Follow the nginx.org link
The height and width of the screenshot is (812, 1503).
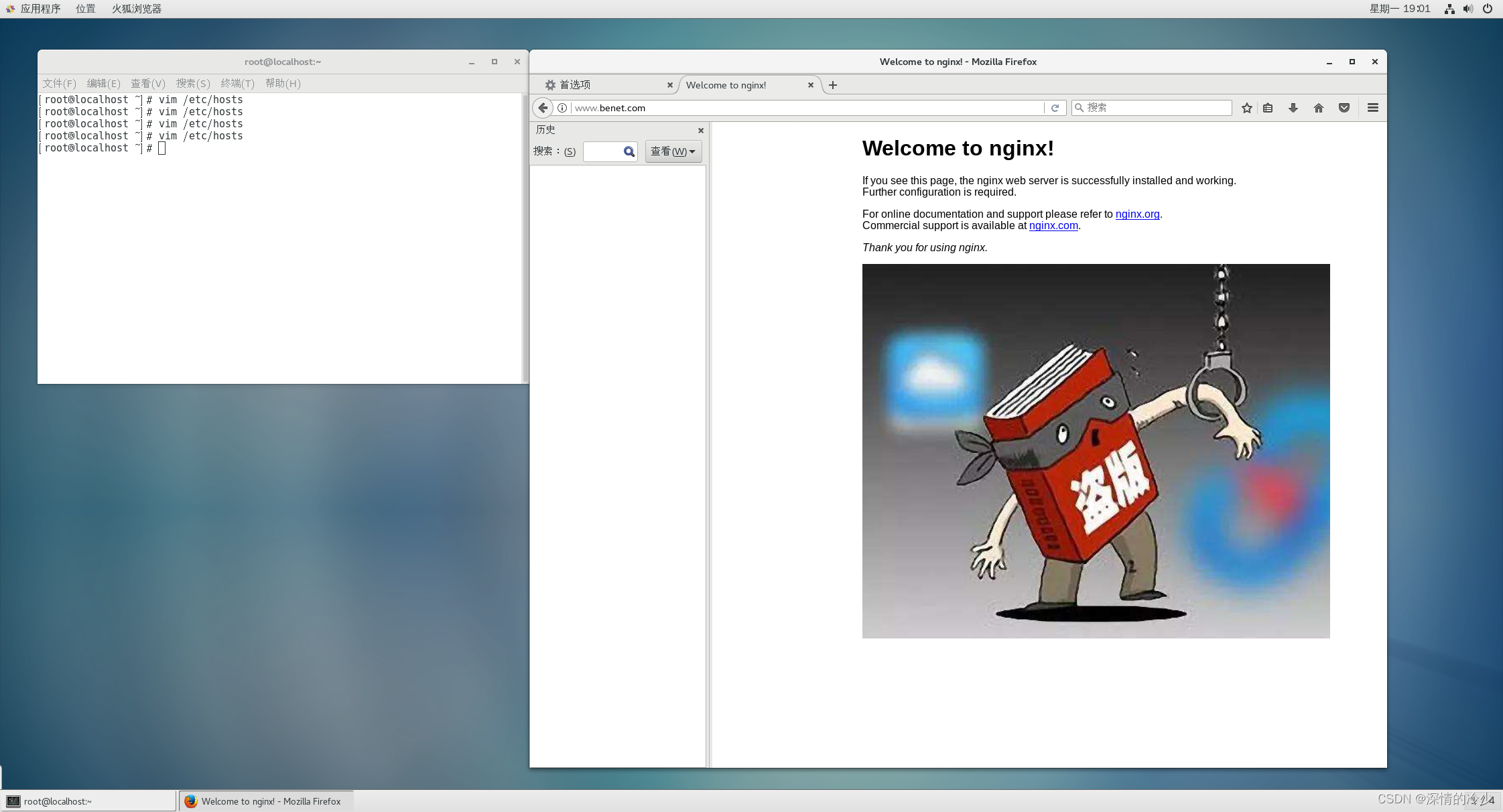(x=1137, y=214)
